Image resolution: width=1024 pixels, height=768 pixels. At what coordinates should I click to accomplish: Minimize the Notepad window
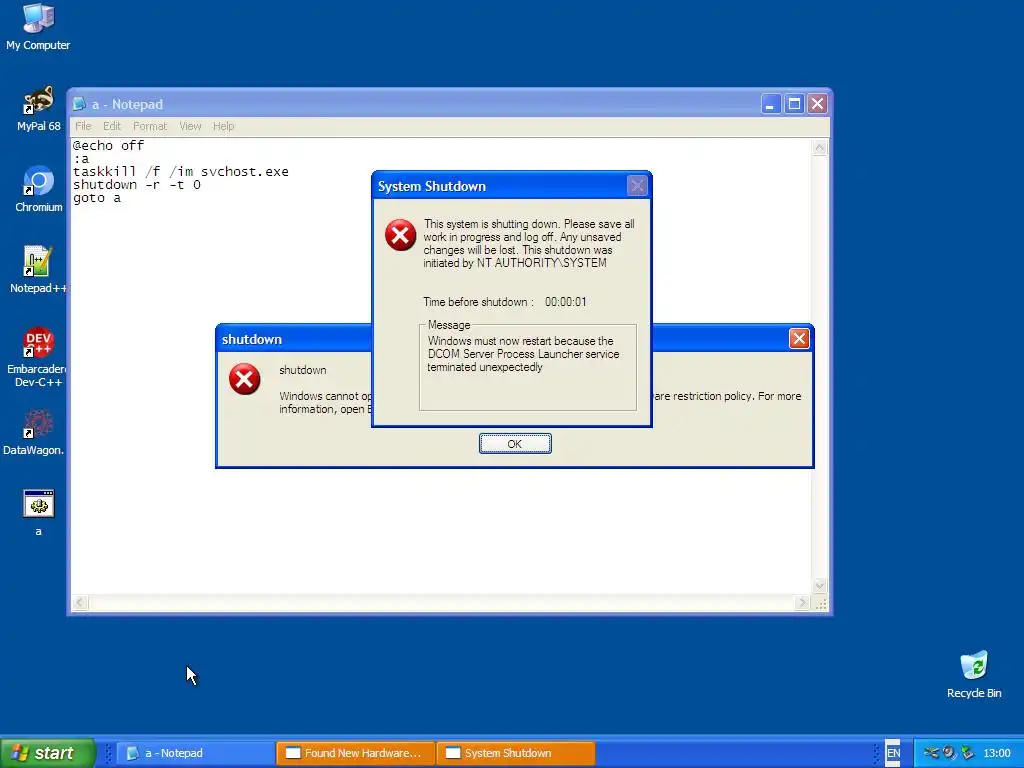771,104
